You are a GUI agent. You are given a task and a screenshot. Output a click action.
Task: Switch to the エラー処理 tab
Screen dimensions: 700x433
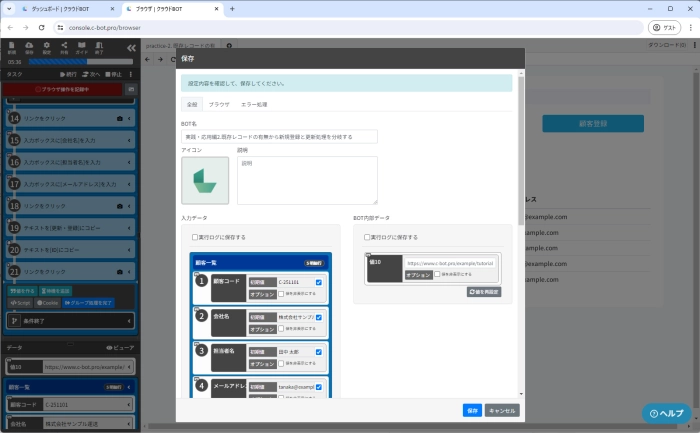click(255, 104)
